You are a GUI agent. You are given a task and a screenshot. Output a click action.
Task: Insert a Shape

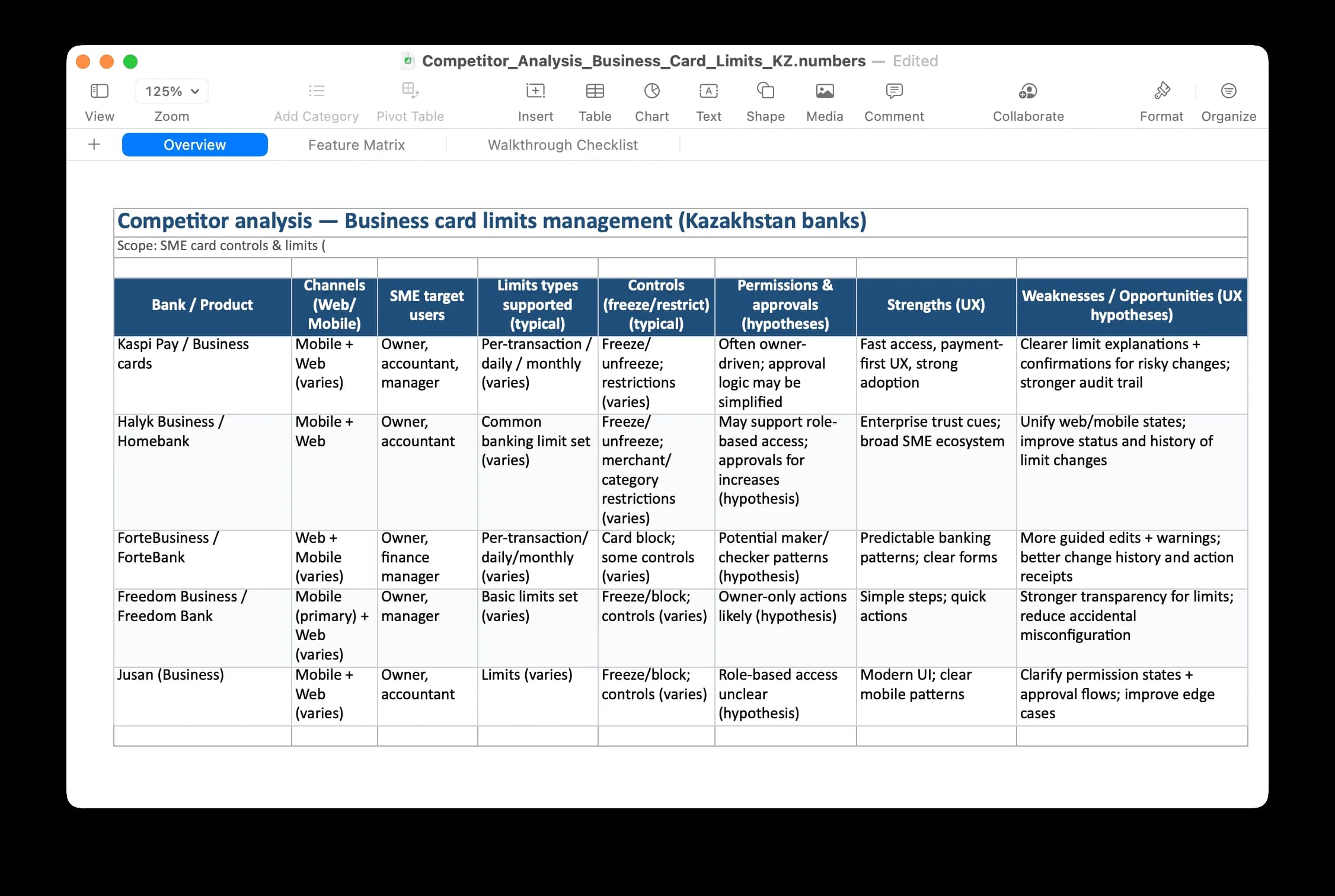click(x=765, y=101)
